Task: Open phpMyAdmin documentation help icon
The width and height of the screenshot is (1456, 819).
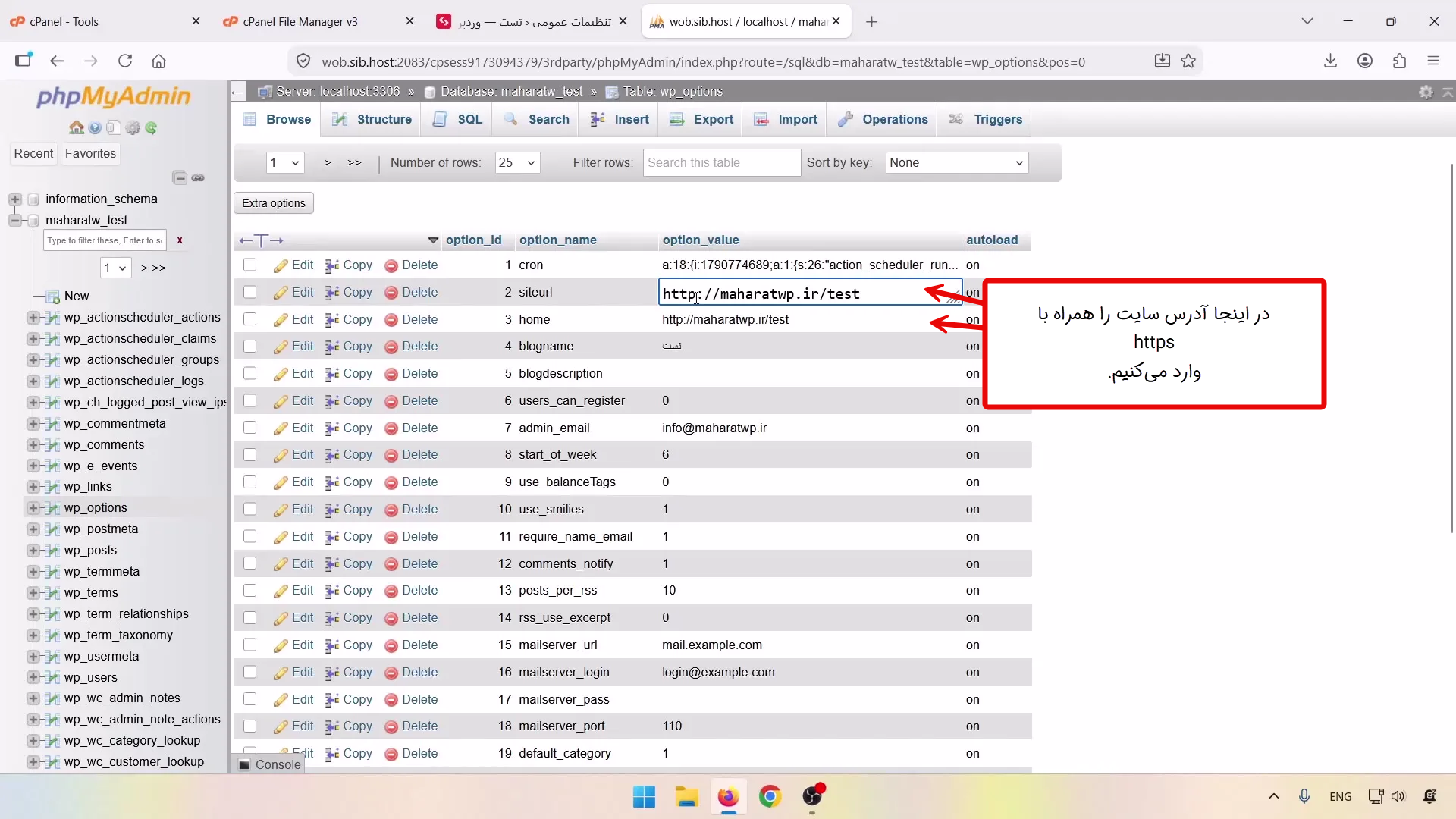Action: (x=95, y=128)
